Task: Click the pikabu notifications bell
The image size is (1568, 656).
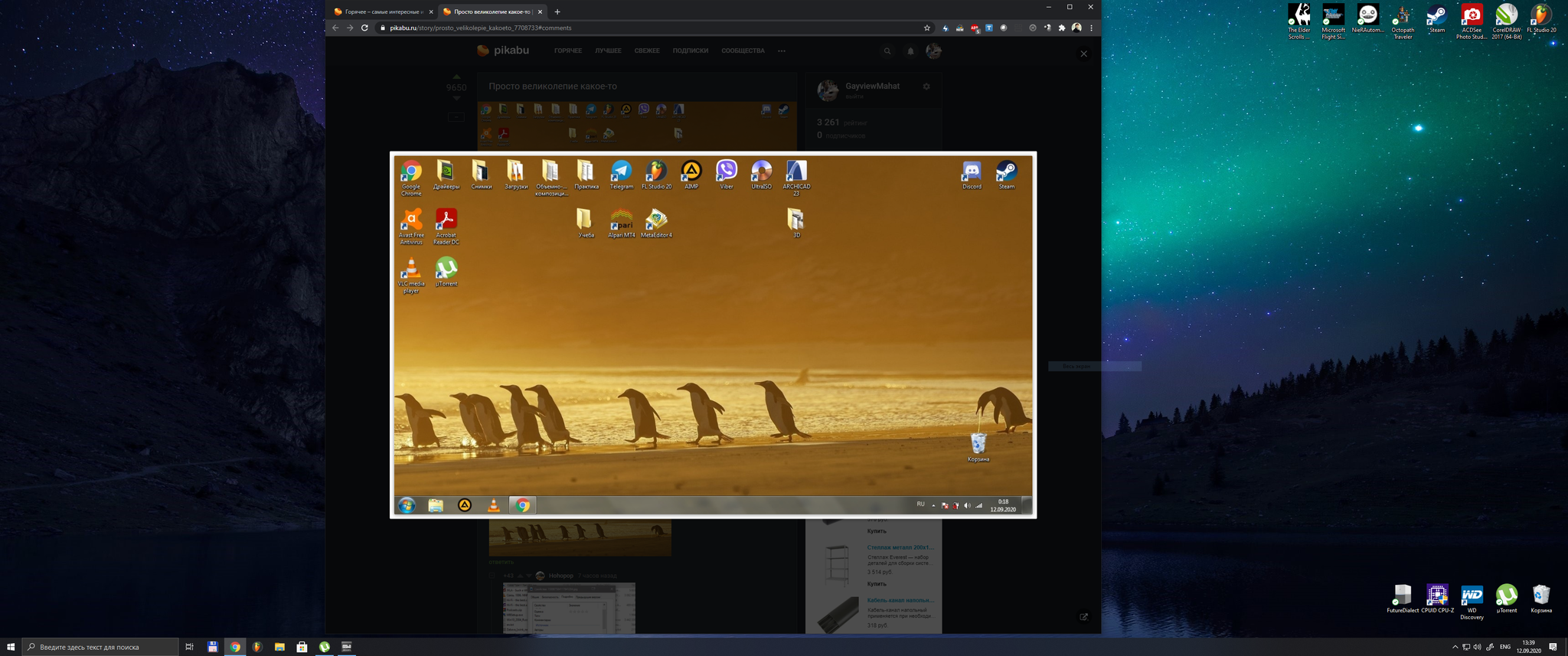Action: 910,51
